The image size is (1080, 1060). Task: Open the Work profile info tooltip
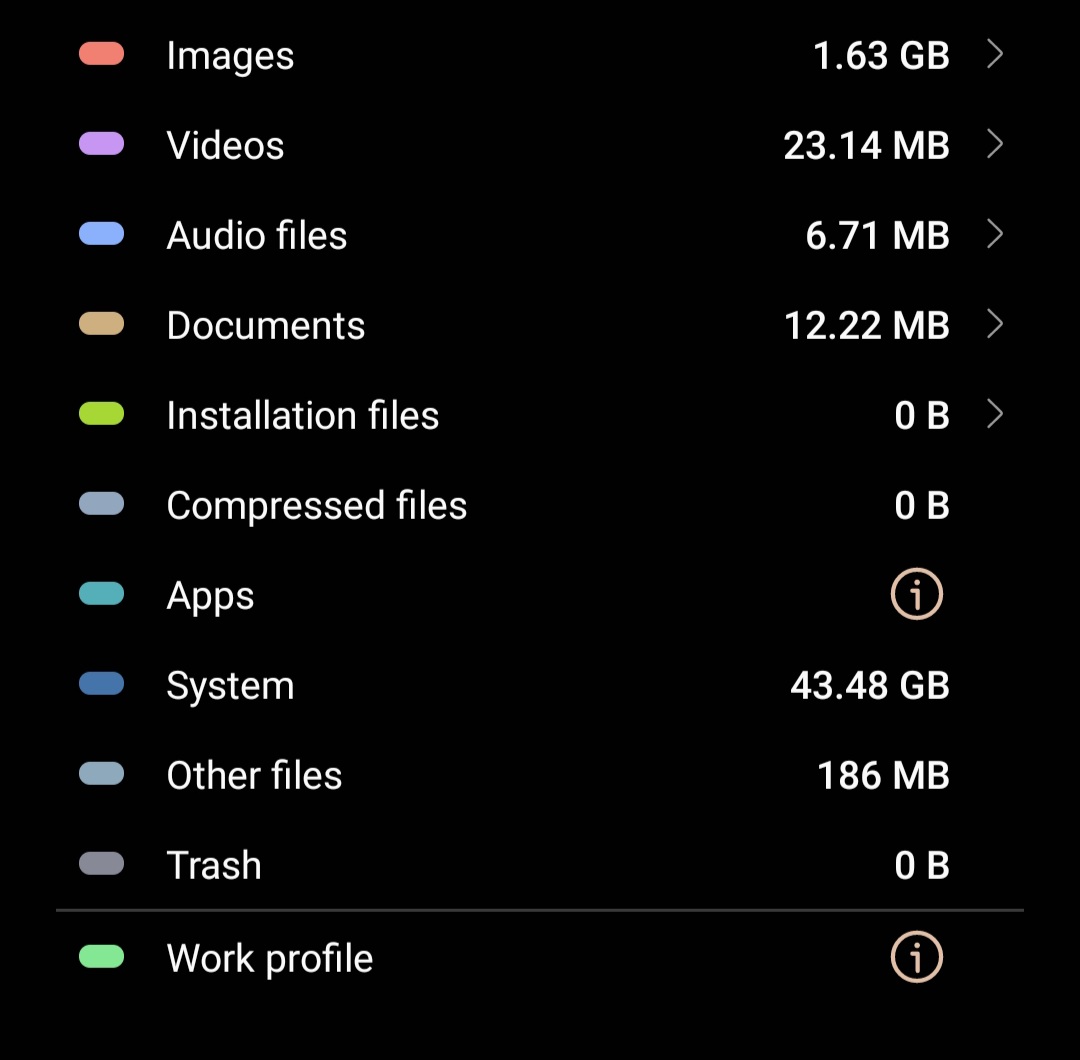pos(916,956)
